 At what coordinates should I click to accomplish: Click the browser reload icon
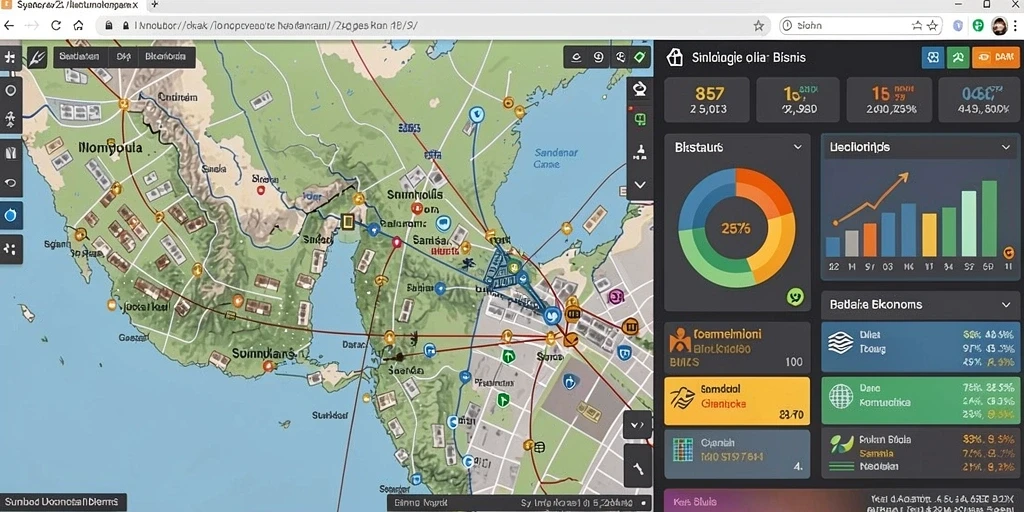coord(56,25)
